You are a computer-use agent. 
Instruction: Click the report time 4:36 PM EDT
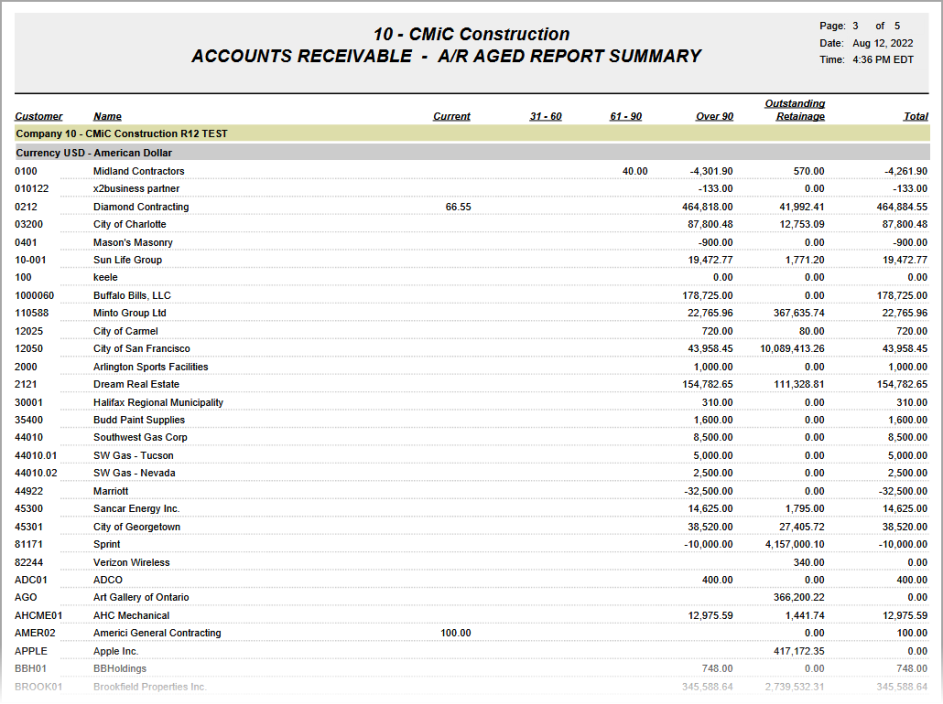click(x=882, y=60)
